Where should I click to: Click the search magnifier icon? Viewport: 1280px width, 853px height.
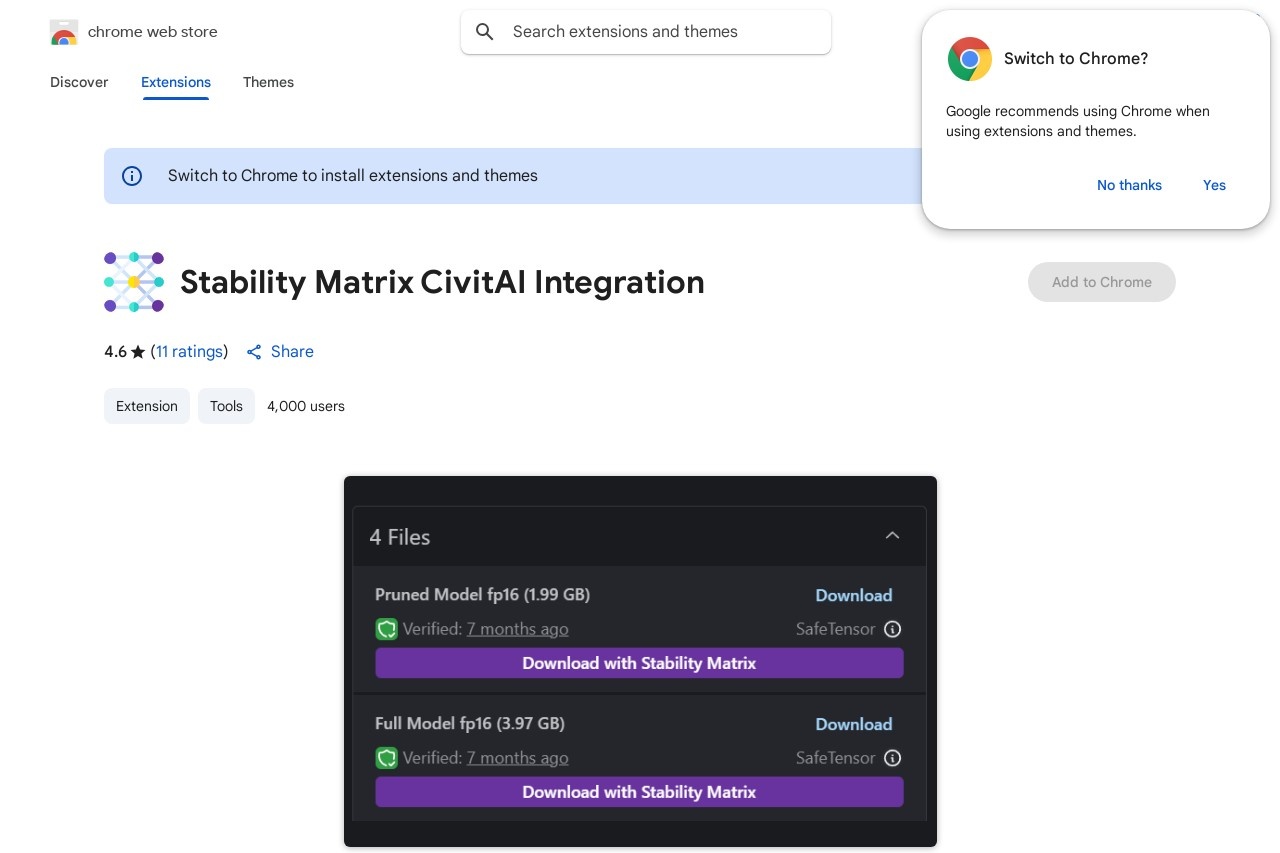click(x=485, y=32)
